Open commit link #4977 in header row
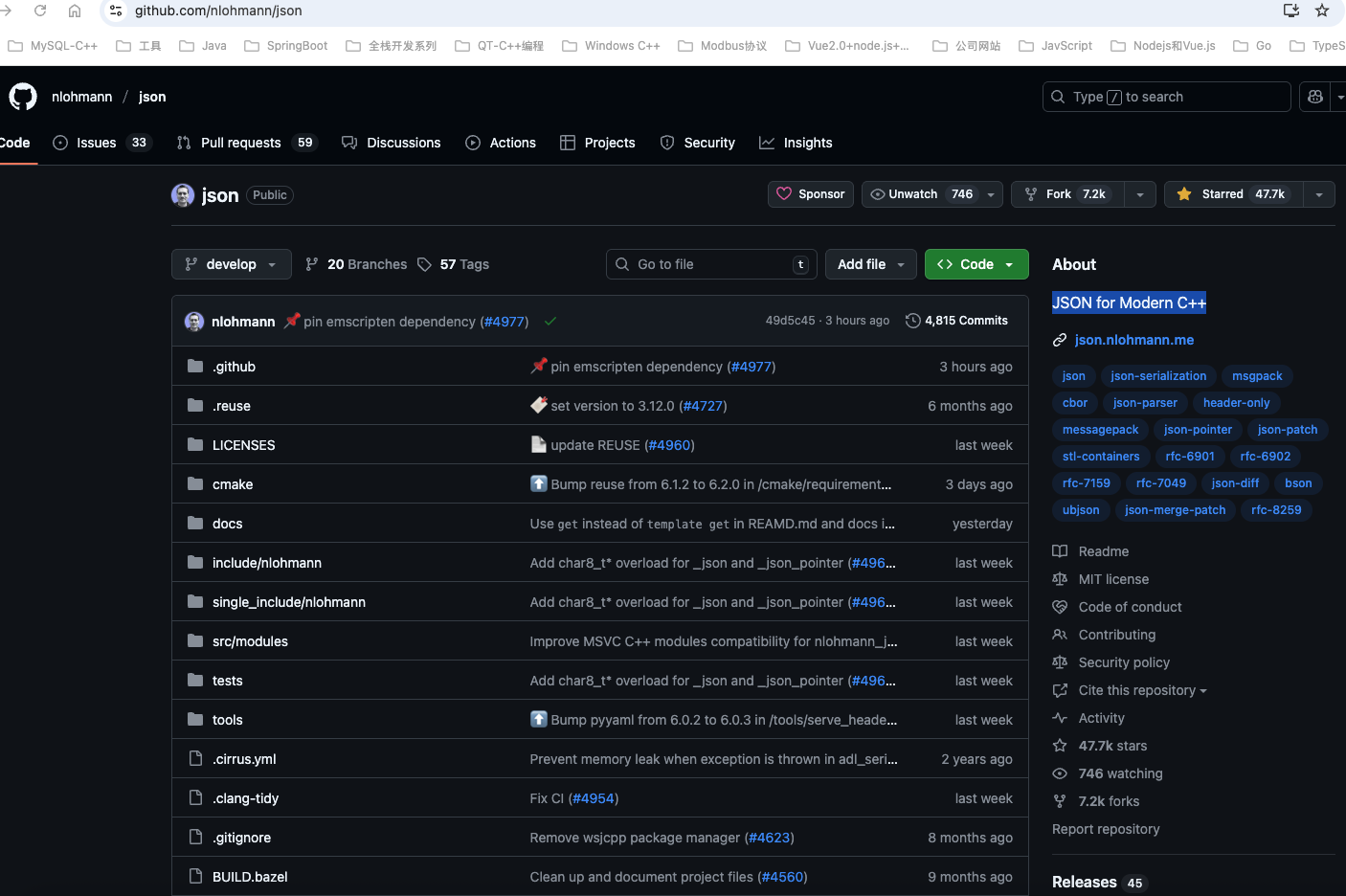Image resolution: width=1346 pixels, height=896 pixels. coord(505,322)
